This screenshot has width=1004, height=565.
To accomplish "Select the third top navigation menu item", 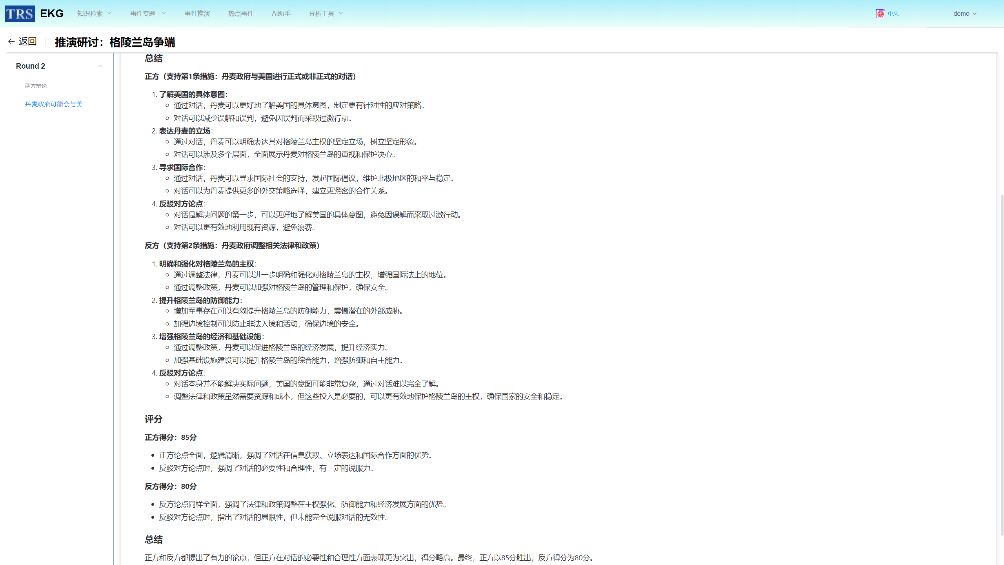I will pyautogui.click(x=197, y=13).
